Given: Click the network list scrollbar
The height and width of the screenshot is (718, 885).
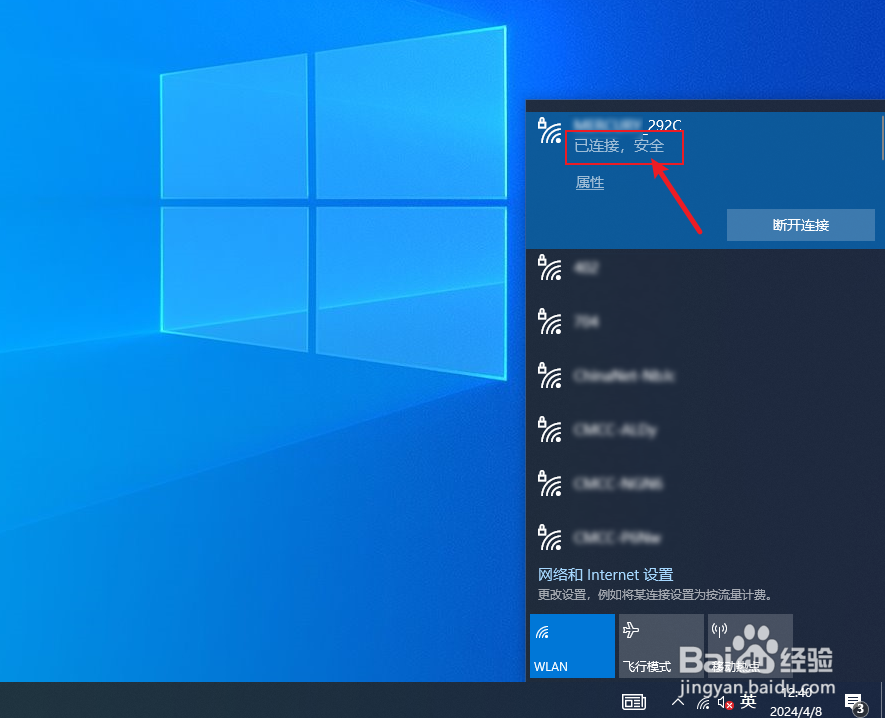Looking at the screenshot, I should (882, 138).
